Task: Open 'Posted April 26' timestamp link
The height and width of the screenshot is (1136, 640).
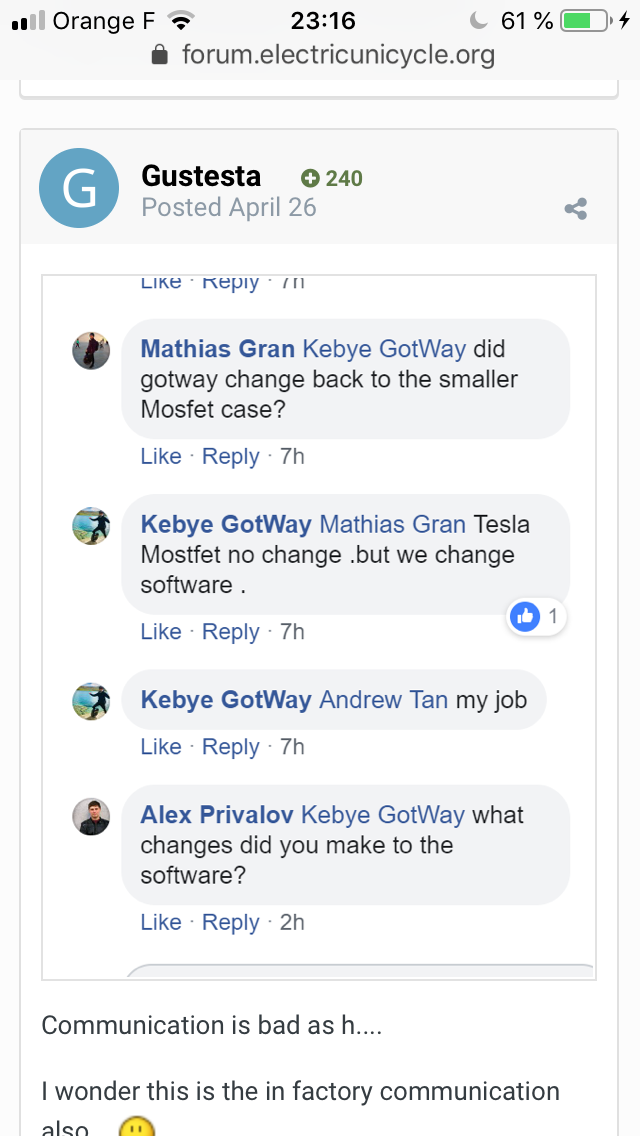Action: coord(229,207)
